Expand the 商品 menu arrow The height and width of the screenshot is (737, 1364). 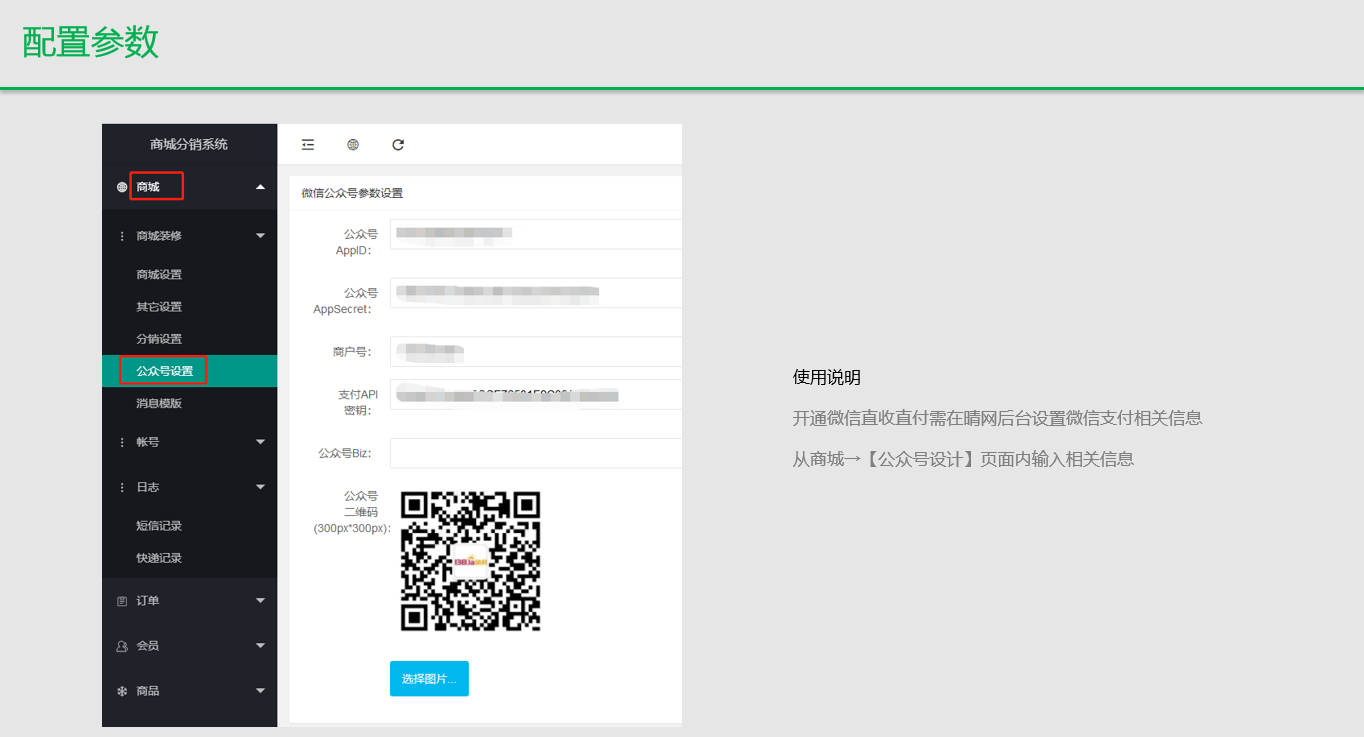(261, 691)
